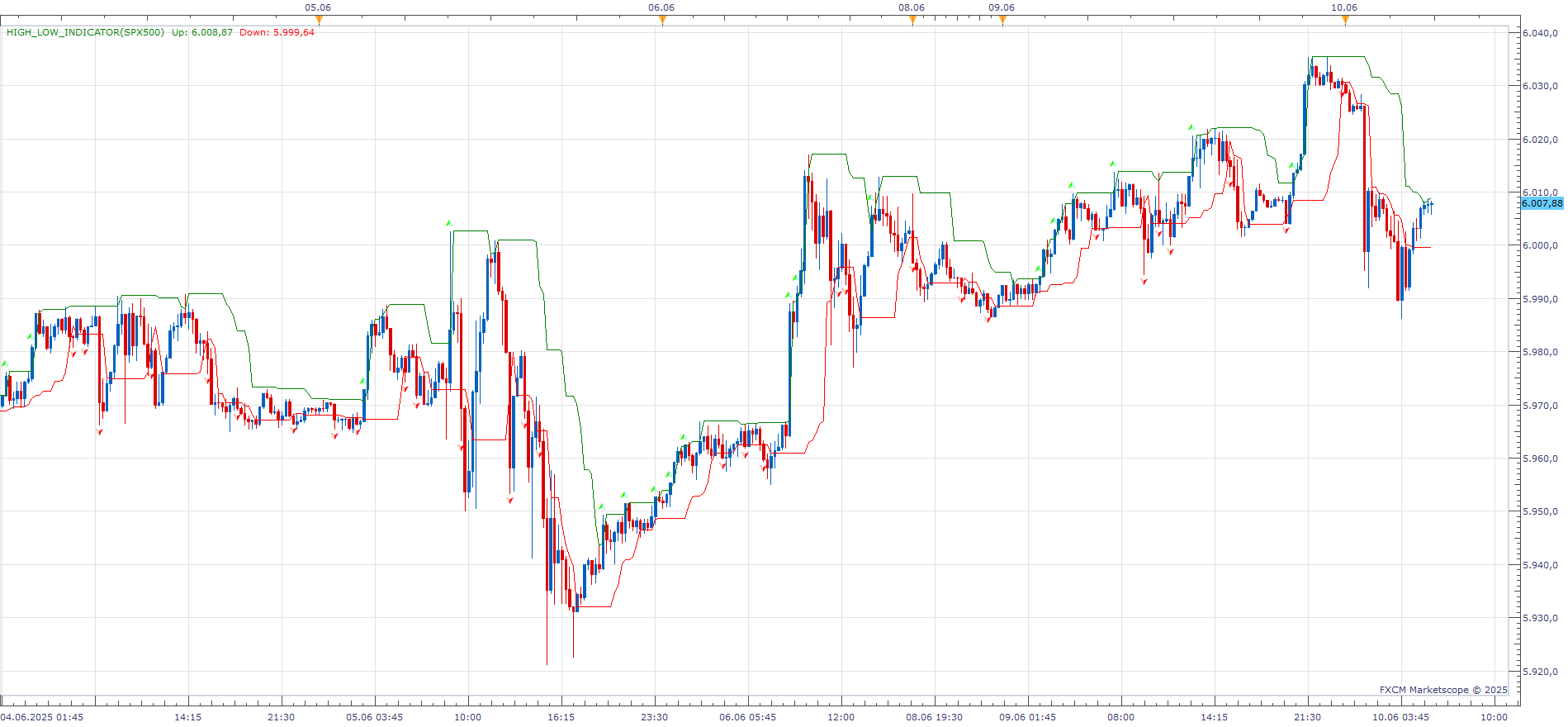1568x727 pixels.
Task: Click the orange day marker below 10.06
Action: (x=1345, y=21)
